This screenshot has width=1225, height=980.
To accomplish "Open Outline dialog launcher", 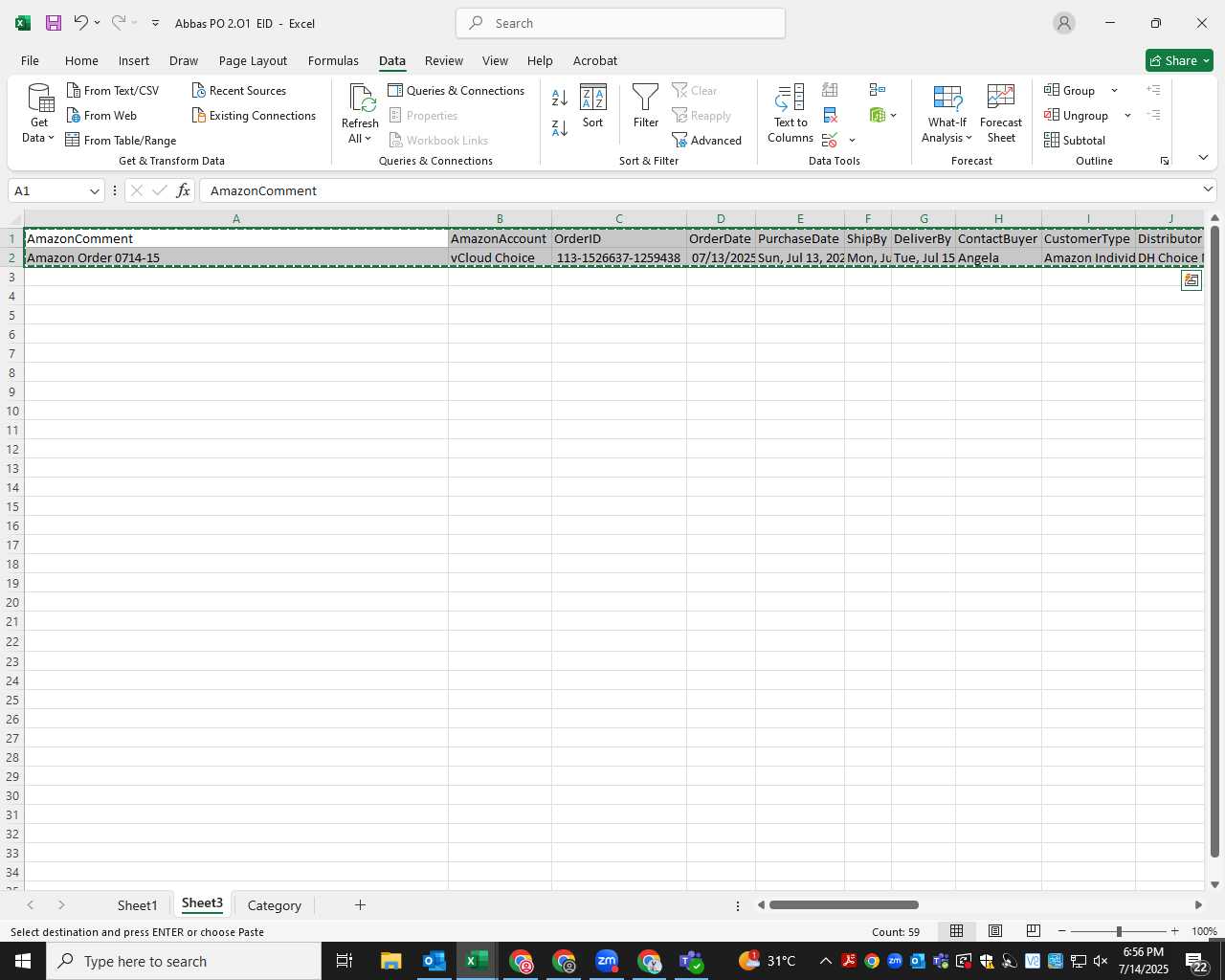I will 1165,161.
